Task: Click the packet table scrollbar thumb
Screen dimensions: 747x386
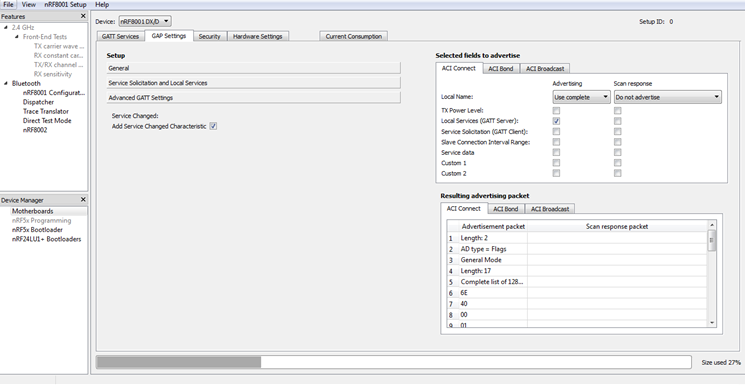Action: tap(712, 240)
